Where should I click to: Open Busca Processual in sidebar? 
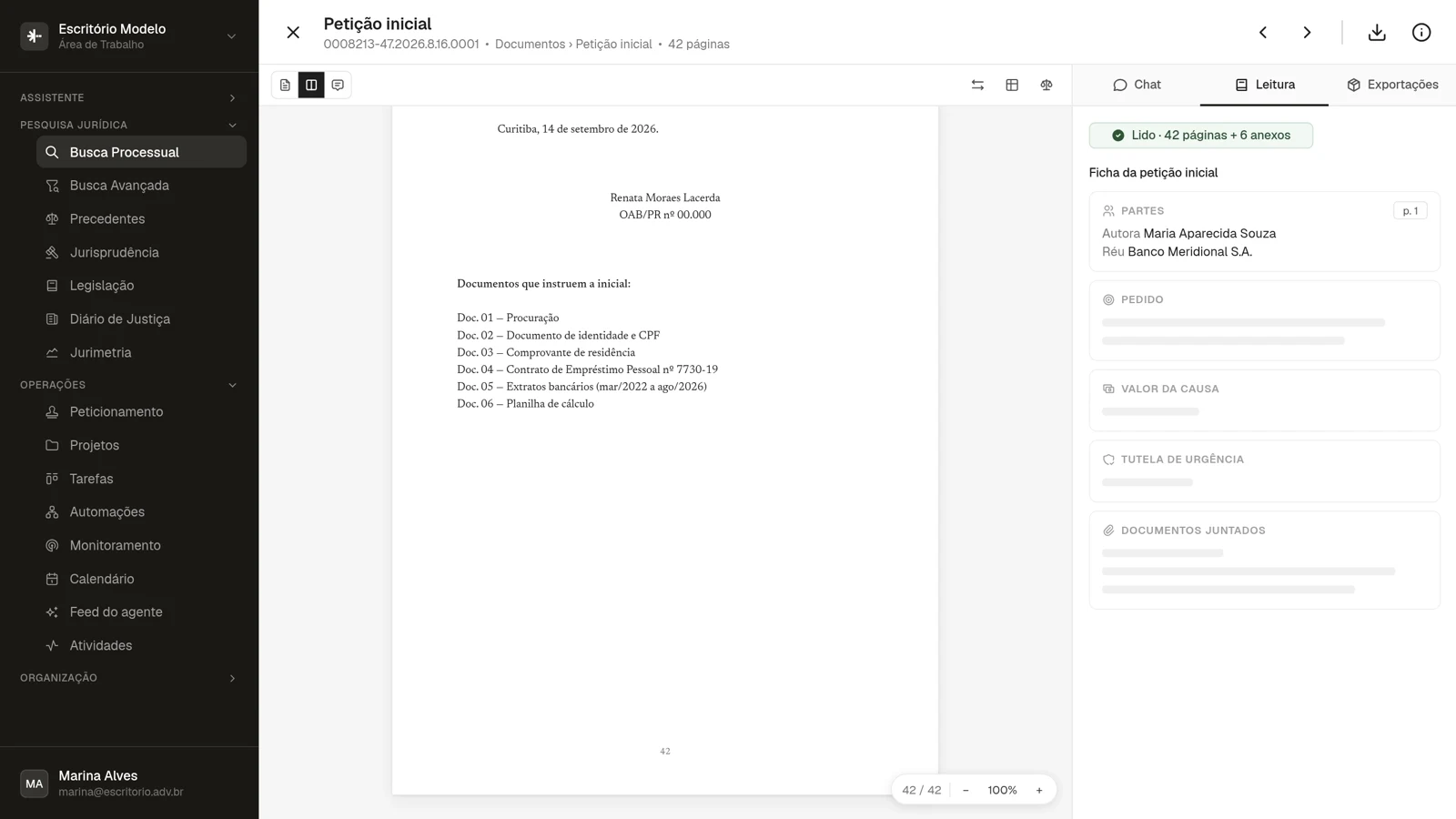(x=141, y=152)
